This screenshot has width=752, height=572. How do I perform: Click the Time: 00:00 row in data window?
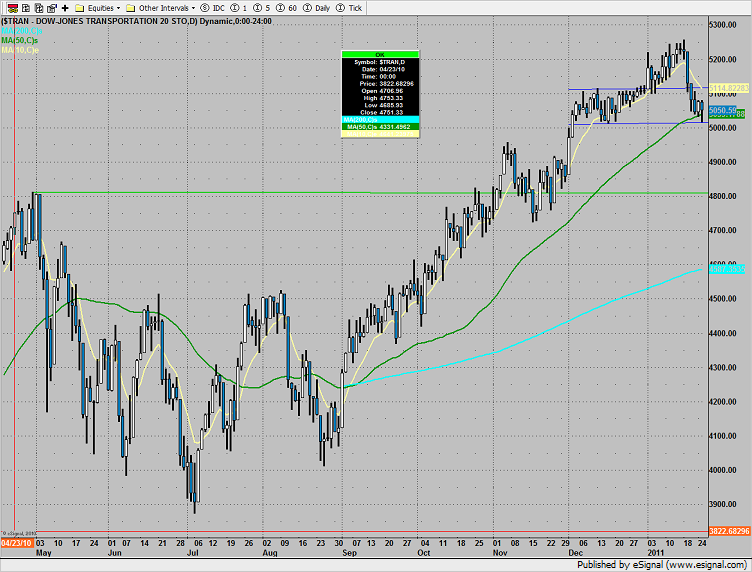(380, 77)
